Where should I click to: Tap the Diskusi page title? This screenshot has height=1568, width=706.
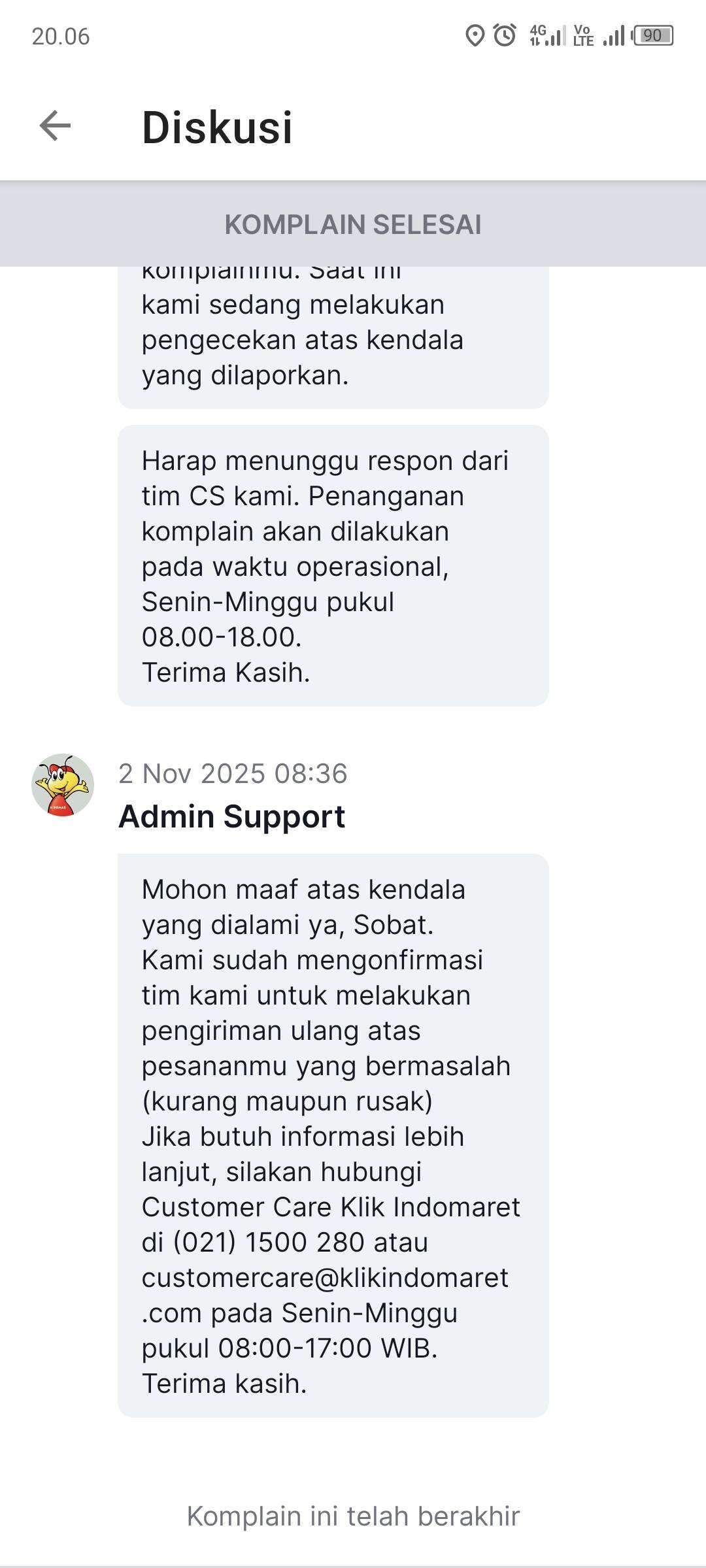click(217, 127)
